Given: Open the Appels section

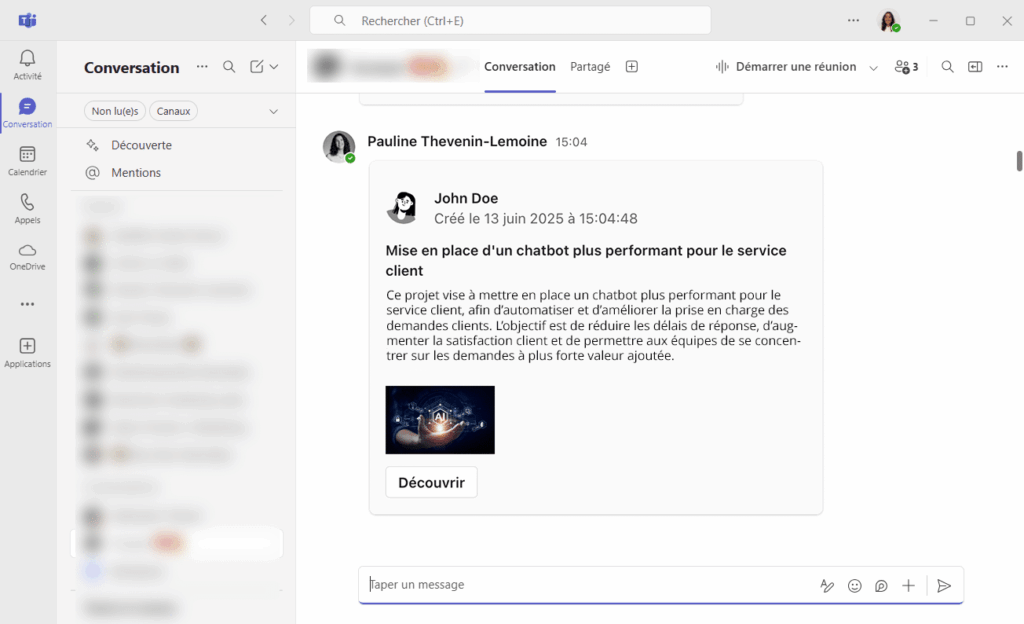Looking at the screenshot, I should pos(27,209).
